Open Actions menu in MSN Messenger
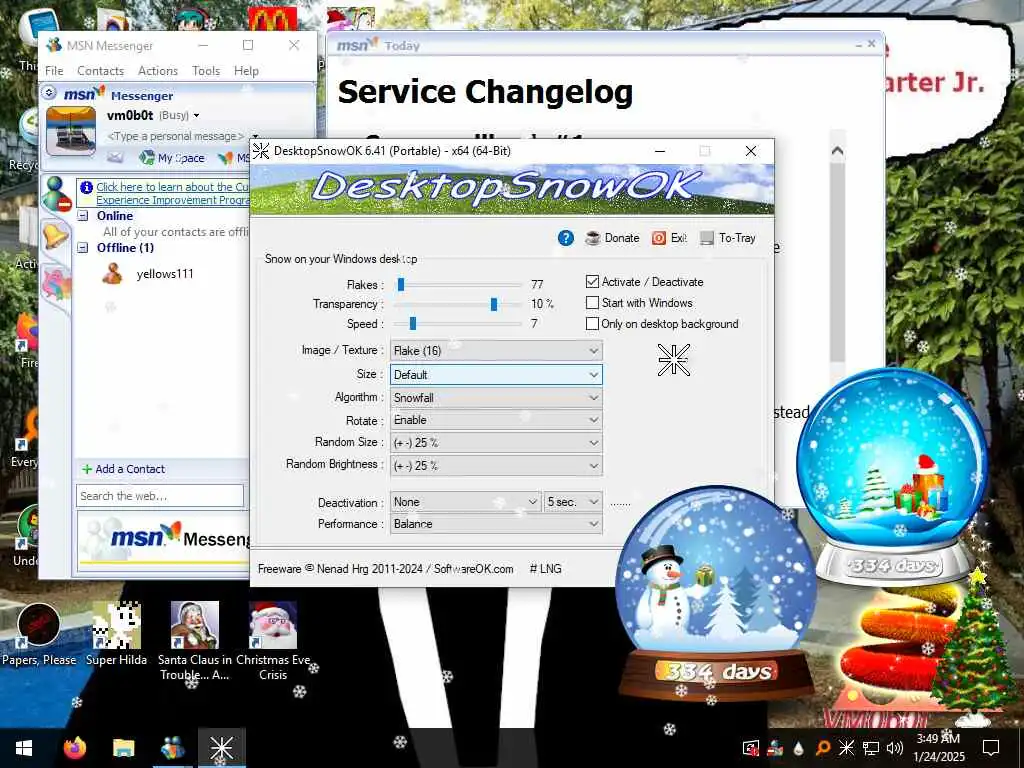 point(157,71)
